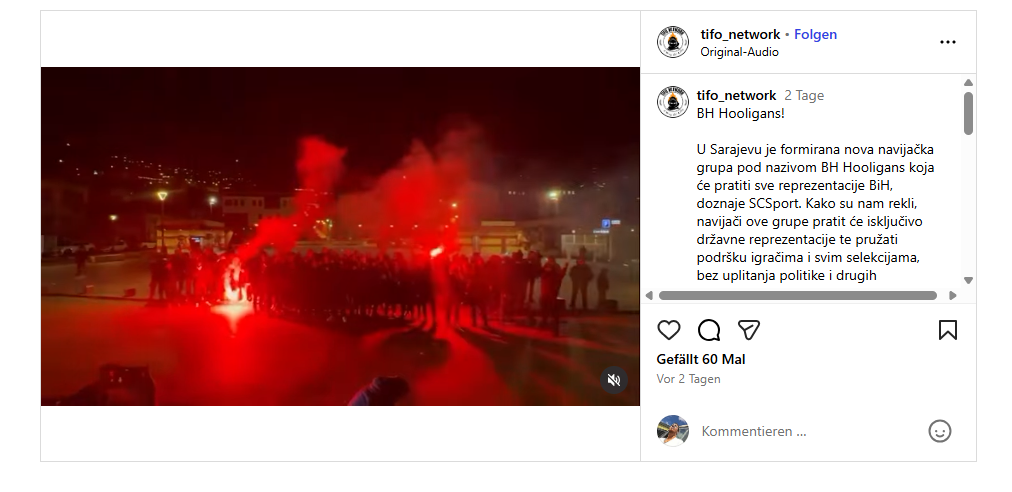Unmute the video with the speaker icon

coord(614,379)
